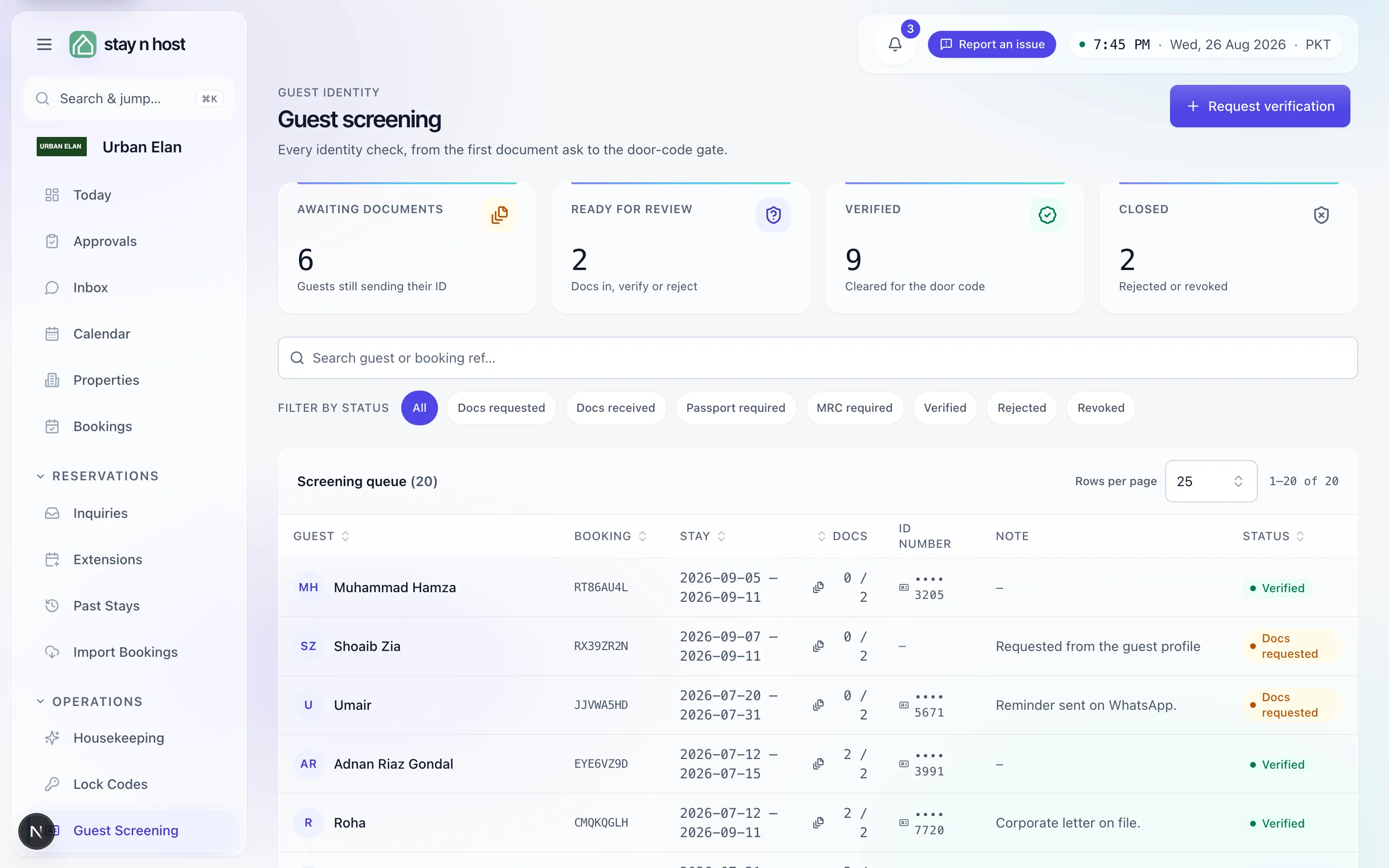Click the Awaiting Documents card icon
This screenshot has width=1389, height=868.
click(499, 215)
